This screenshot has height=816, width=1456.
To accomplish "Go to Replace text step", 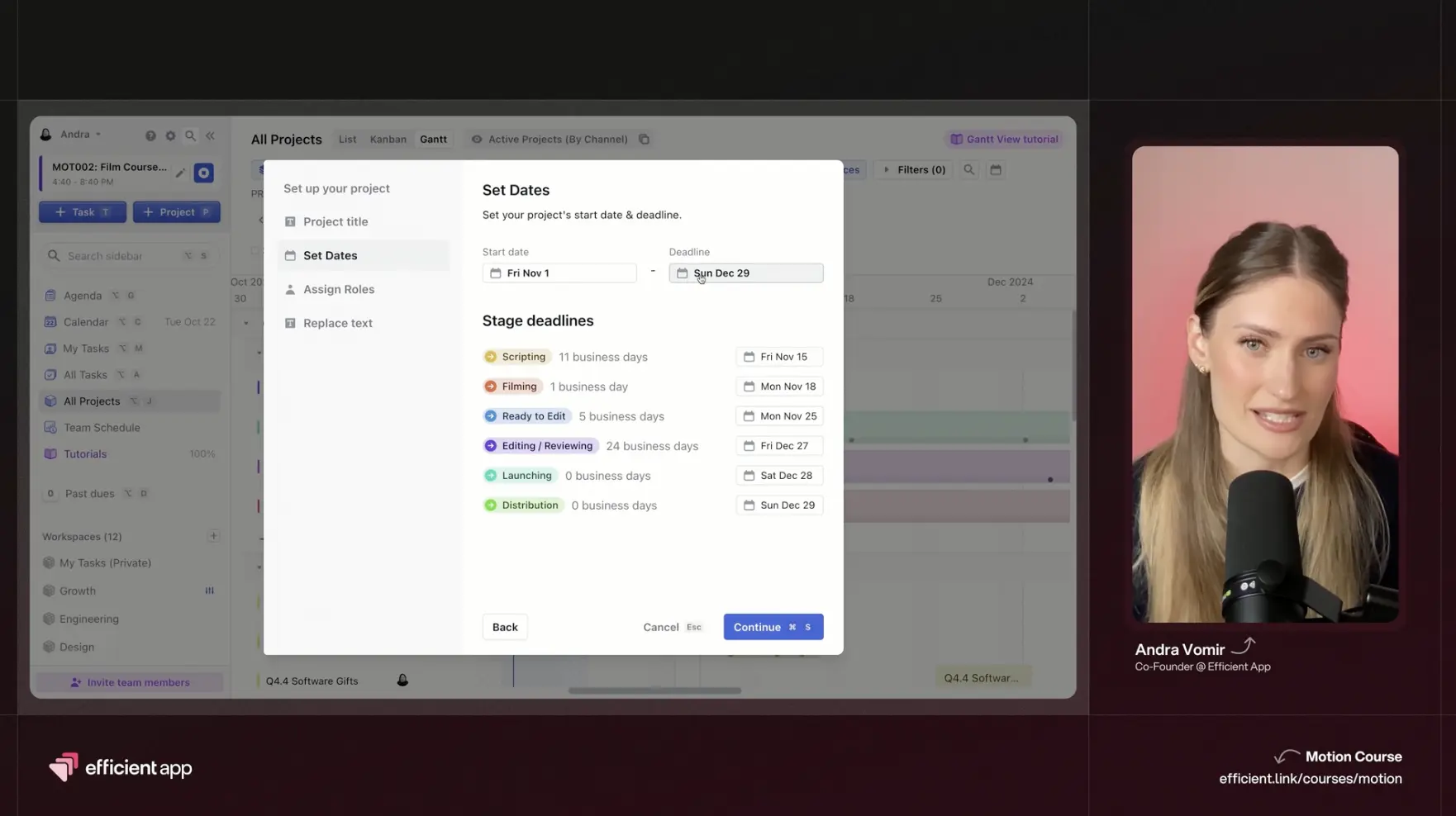I will pos(364,323).
